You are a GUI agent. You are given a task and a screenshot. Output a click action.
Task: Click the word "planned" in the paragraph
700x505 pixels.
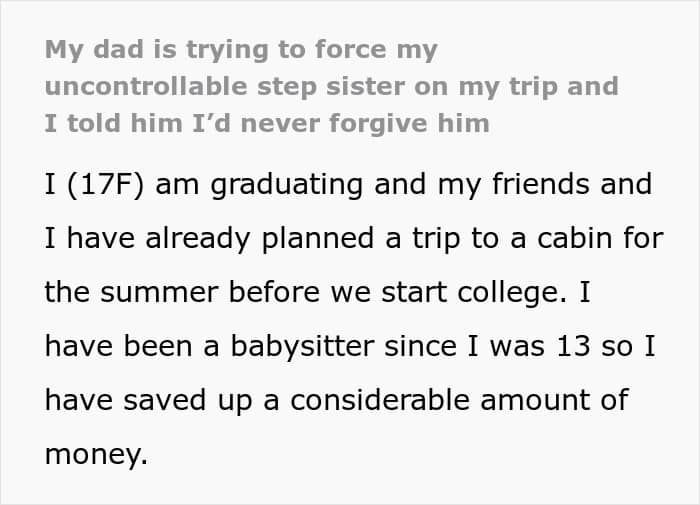click(x=317, y=239)
